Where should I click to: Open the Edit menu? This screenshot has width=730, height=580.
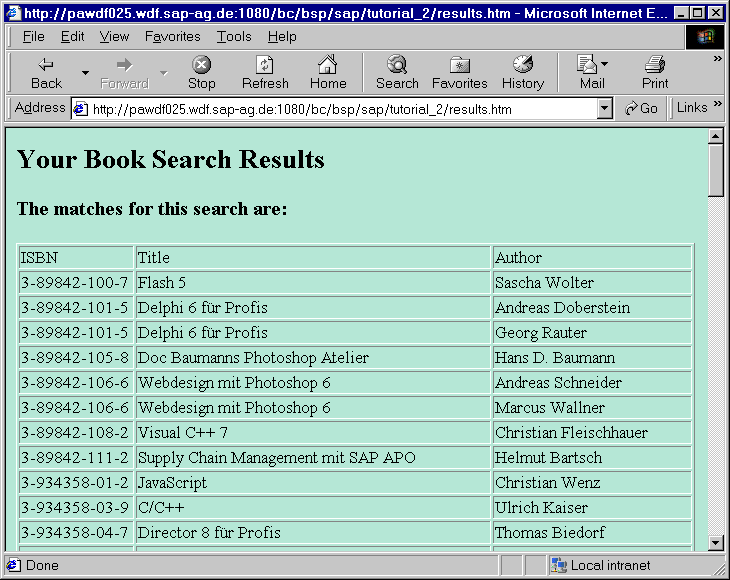[72, 37]
